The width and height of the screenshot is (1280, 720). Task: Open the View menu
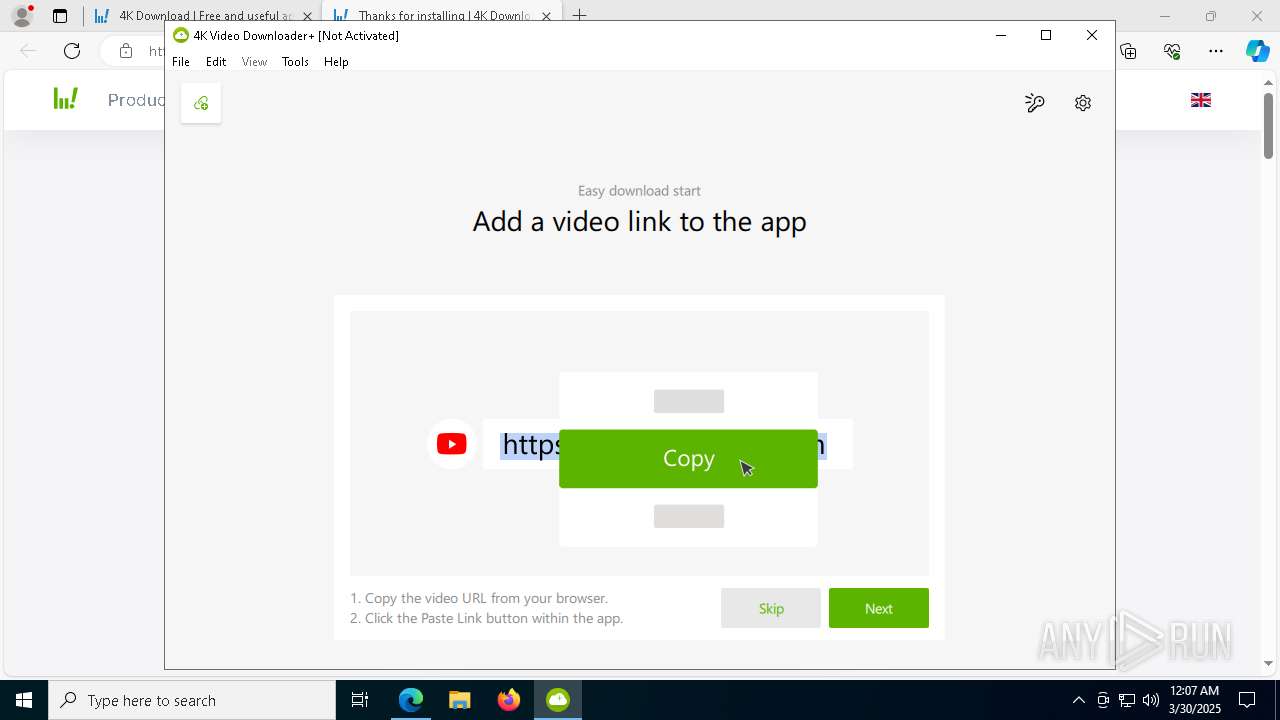[254, 62]
